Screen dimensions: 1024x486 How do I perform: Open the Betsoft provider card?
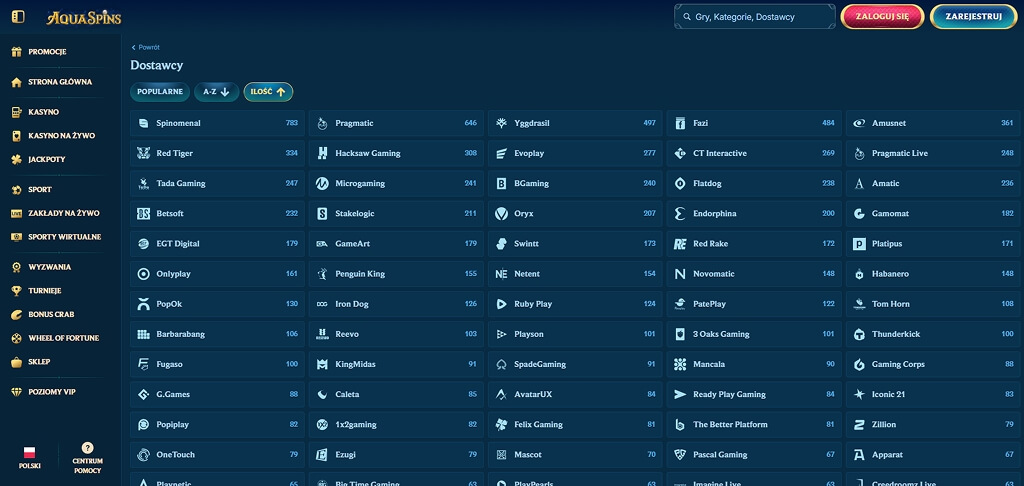[x=217, y=214]
